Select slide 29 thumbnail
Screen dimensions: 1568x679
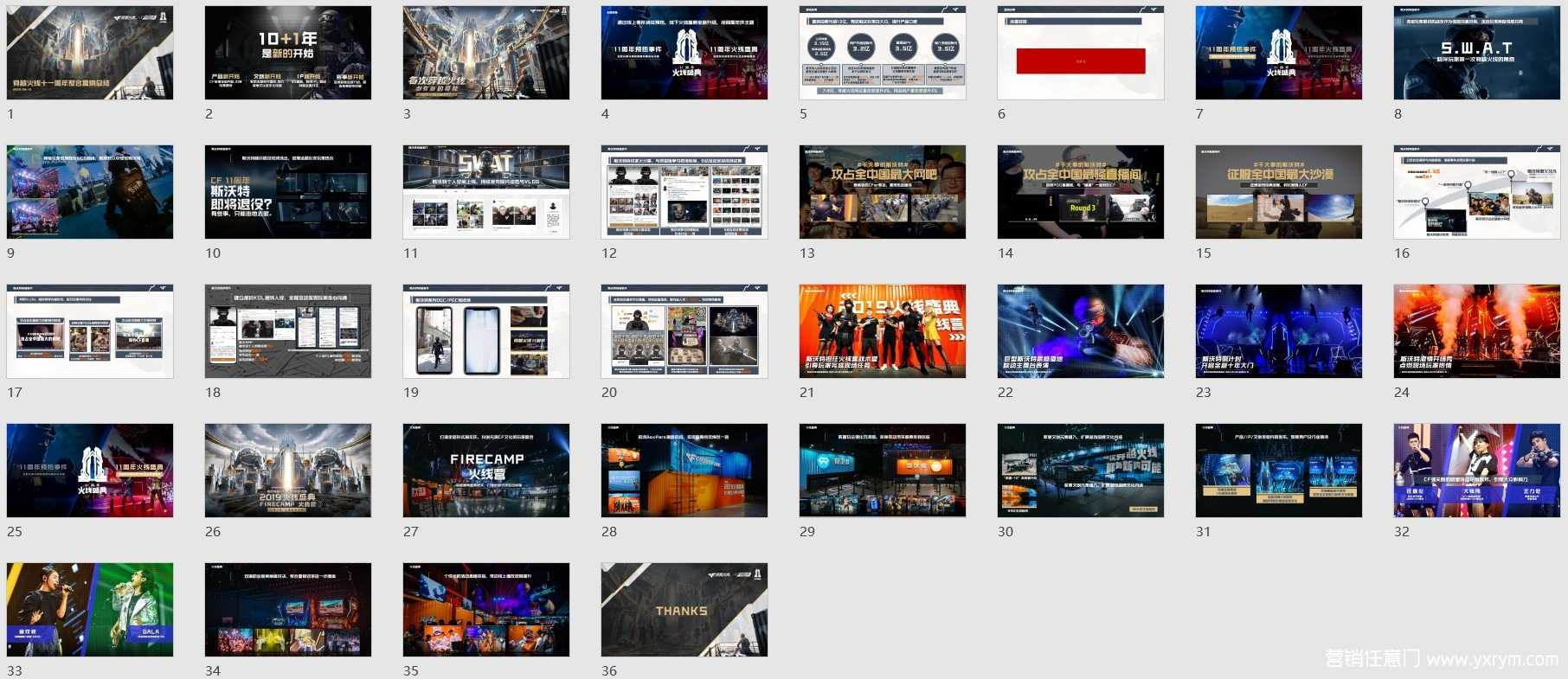883,471
